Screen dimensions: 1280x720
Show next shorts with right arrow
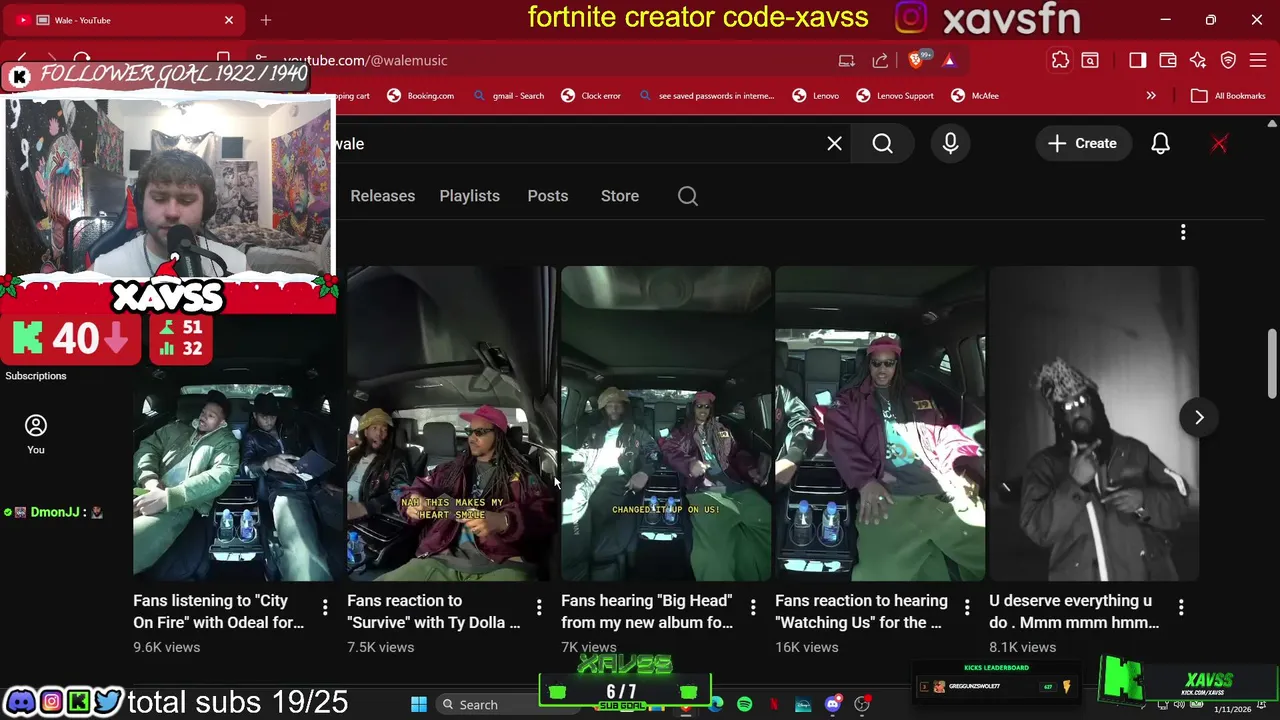point(1199,417)
